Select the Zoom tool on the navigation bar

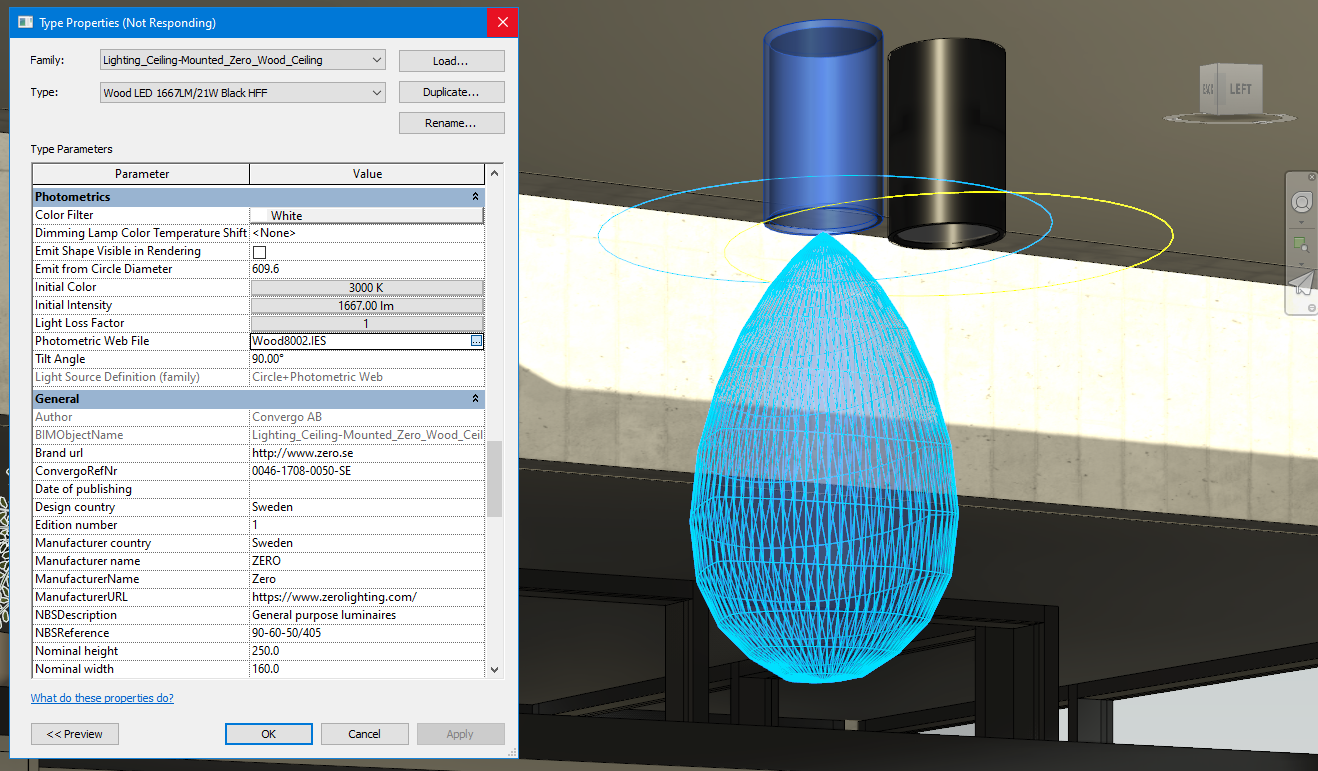1301,243
